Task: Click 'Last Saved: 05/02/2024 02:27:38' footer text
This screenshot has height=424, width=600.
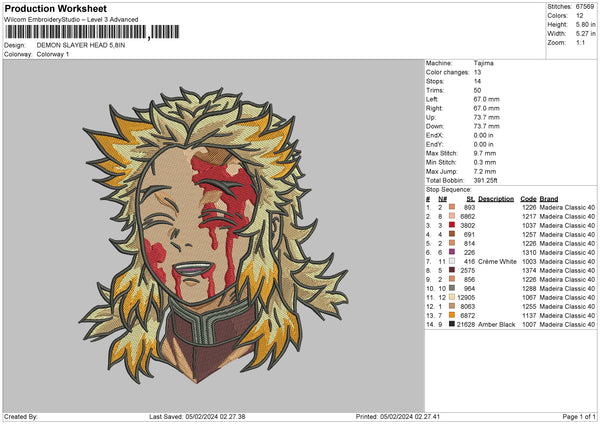Action: [197, 417]
